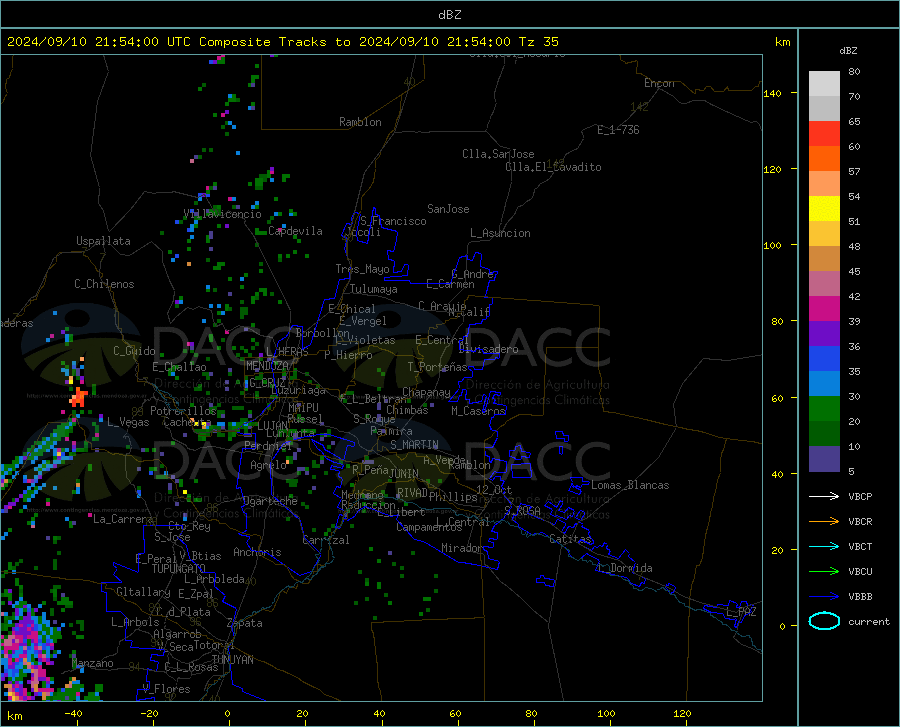Click the cyan 'current' ellipse legend icon
The width and height of the screenshot is (900, 727).
click(824, 621)
